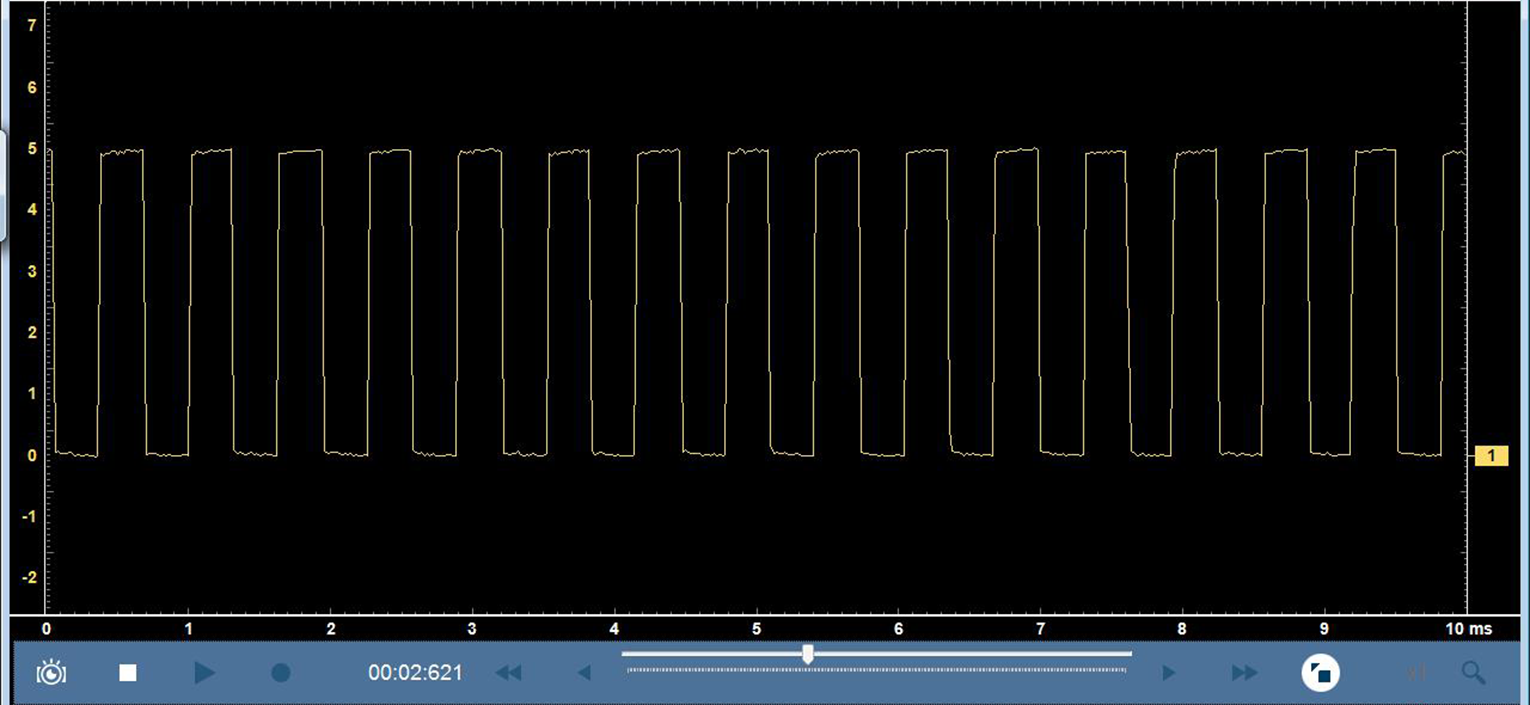The height and width of the screenshot is (705, 1530).
Task: Click the 10 ms time axis label
Action: pyautogui.click(x=1468, y=629)
